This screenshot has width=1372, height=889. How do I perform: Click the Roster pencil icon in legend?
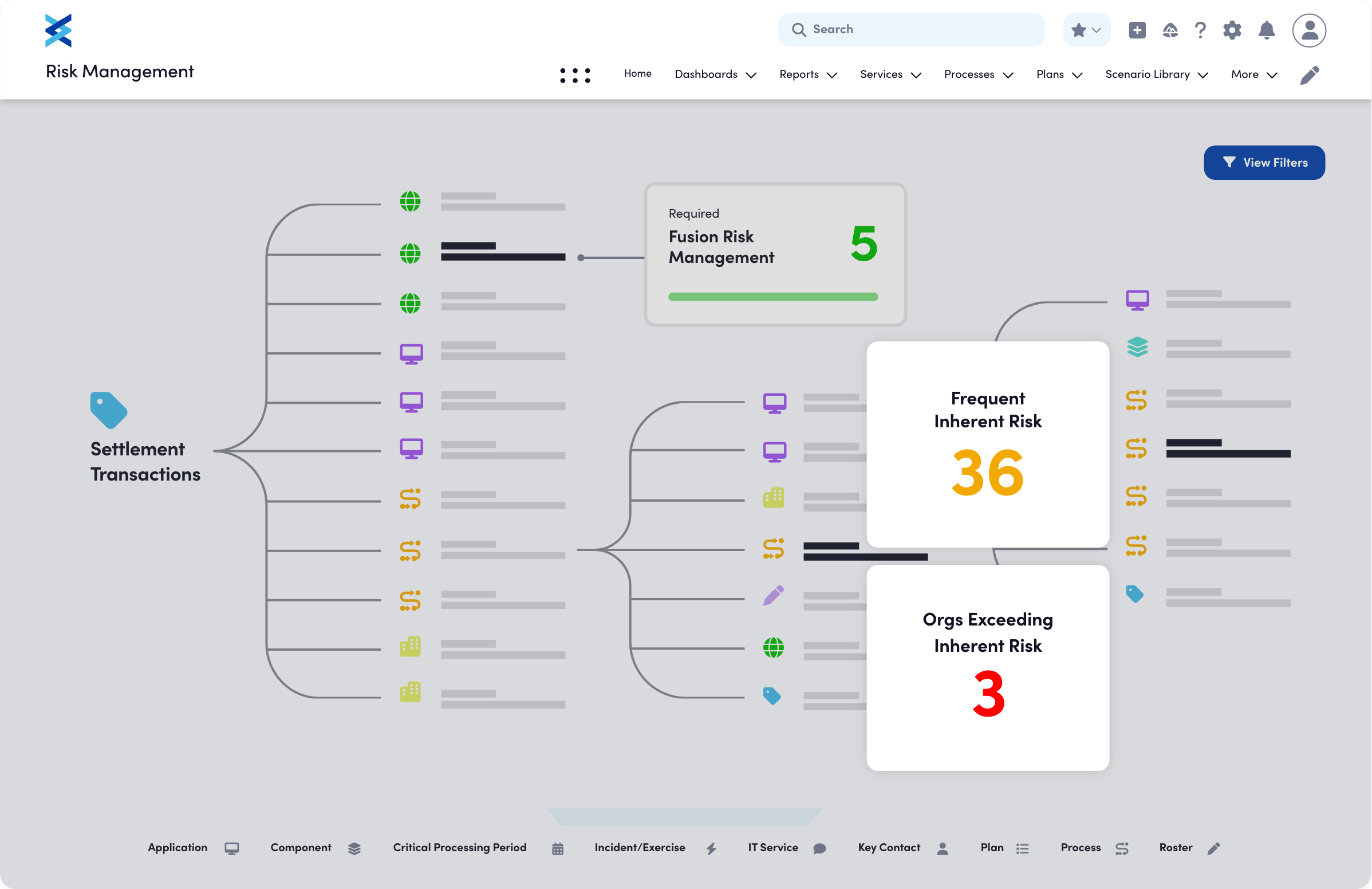(1213, 848)
